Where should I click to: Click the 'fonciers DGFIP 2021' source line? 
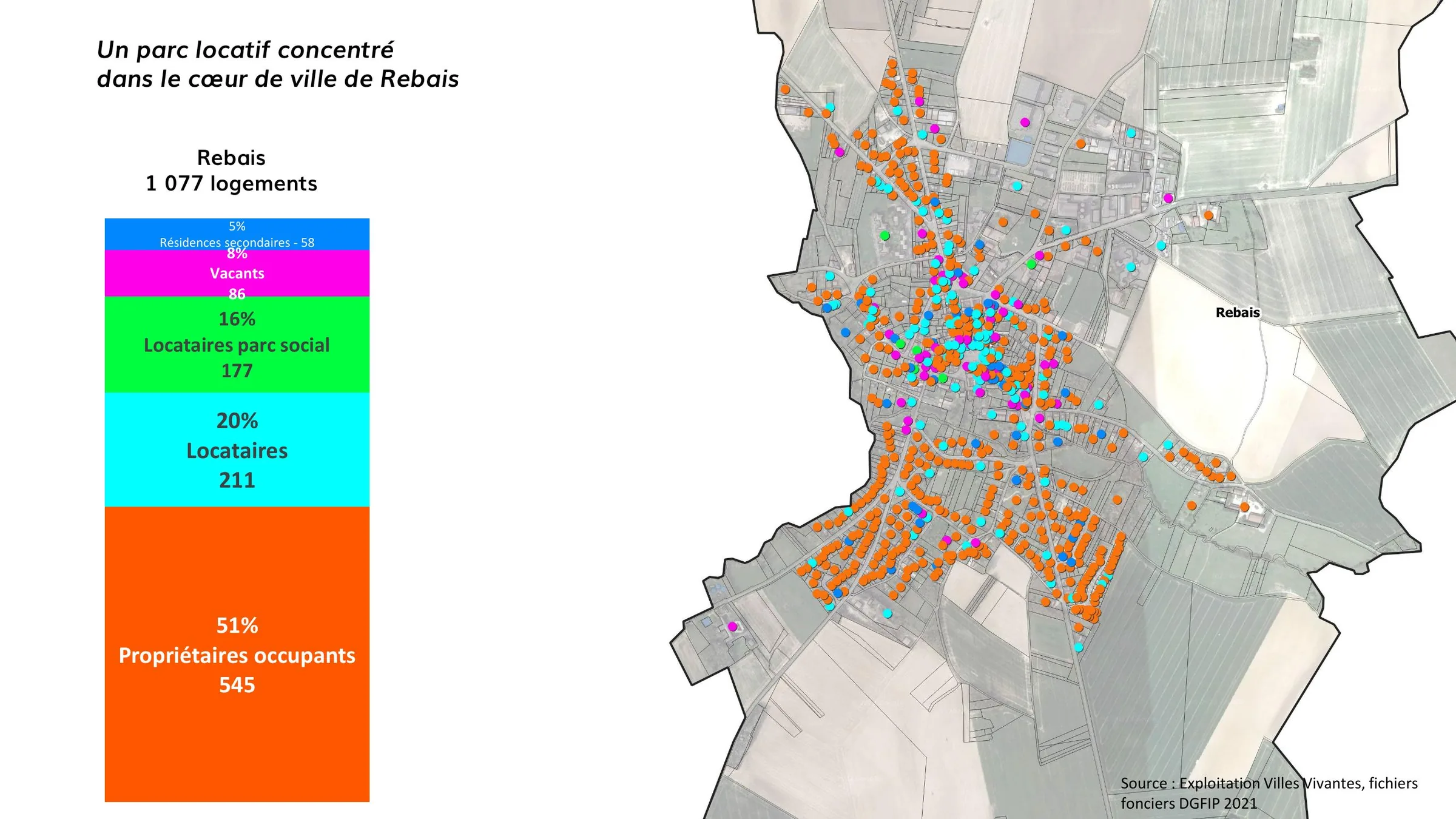(x=1189, y=803)
